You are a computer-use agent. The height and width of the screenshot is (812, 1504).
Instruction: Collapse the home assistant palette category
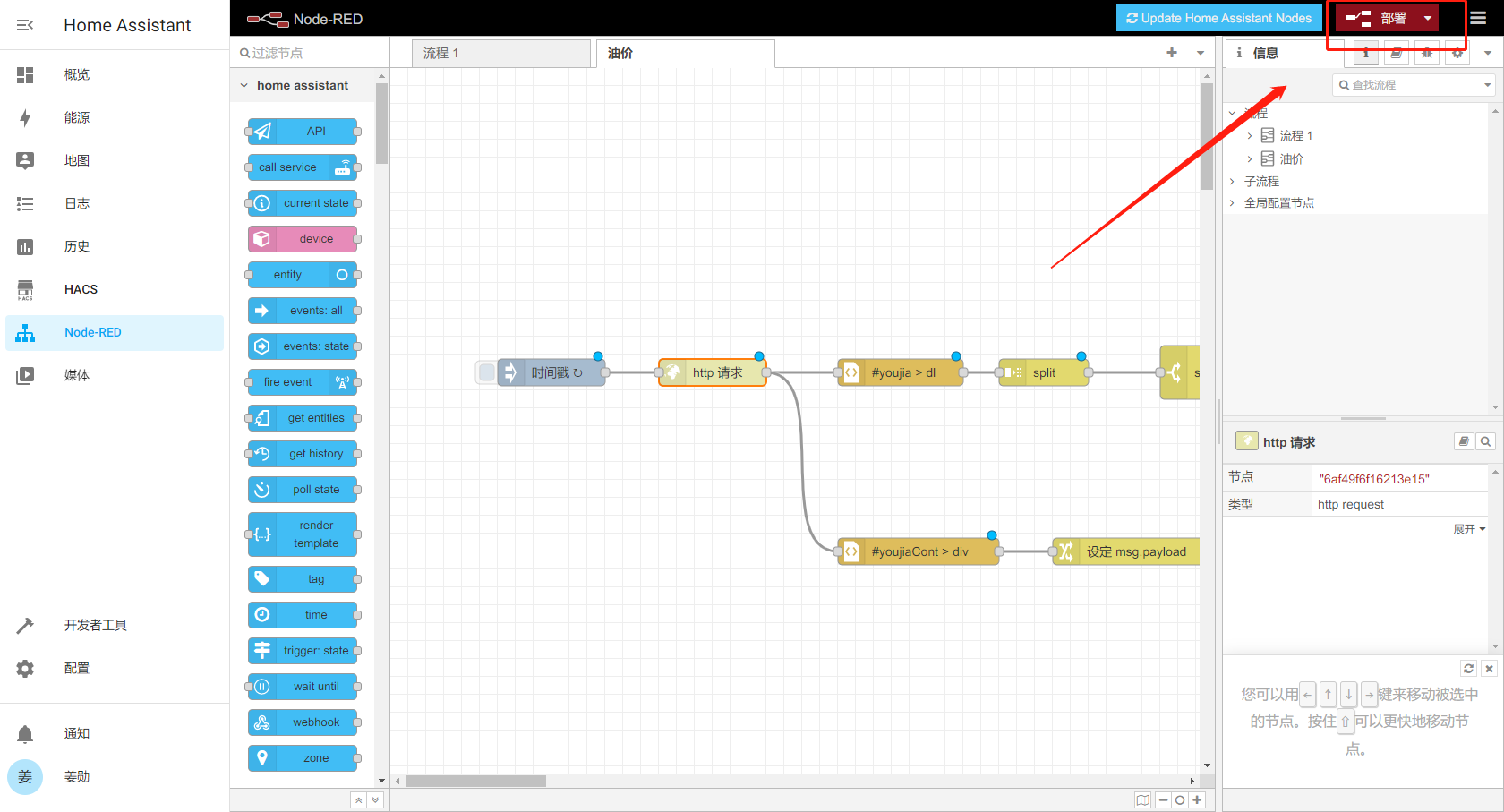coord(244,85)
